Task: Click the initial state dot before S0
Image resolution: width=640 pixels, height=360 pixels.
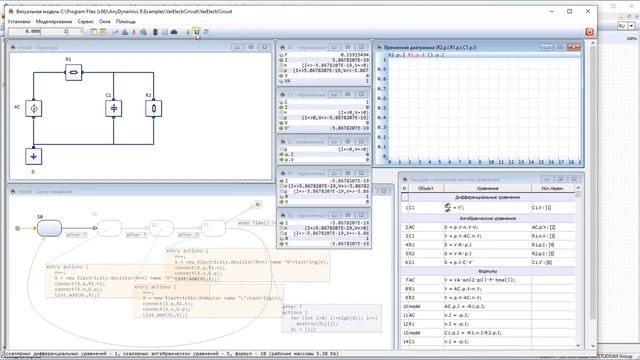Action: click(18, 228)
